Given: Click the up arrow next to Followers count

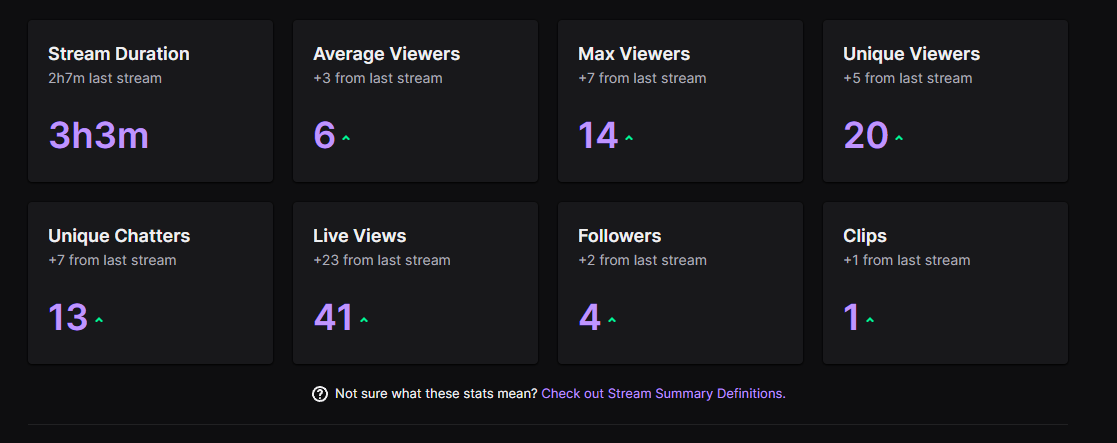Looking at the screenshot, I should tap(612, 320).
